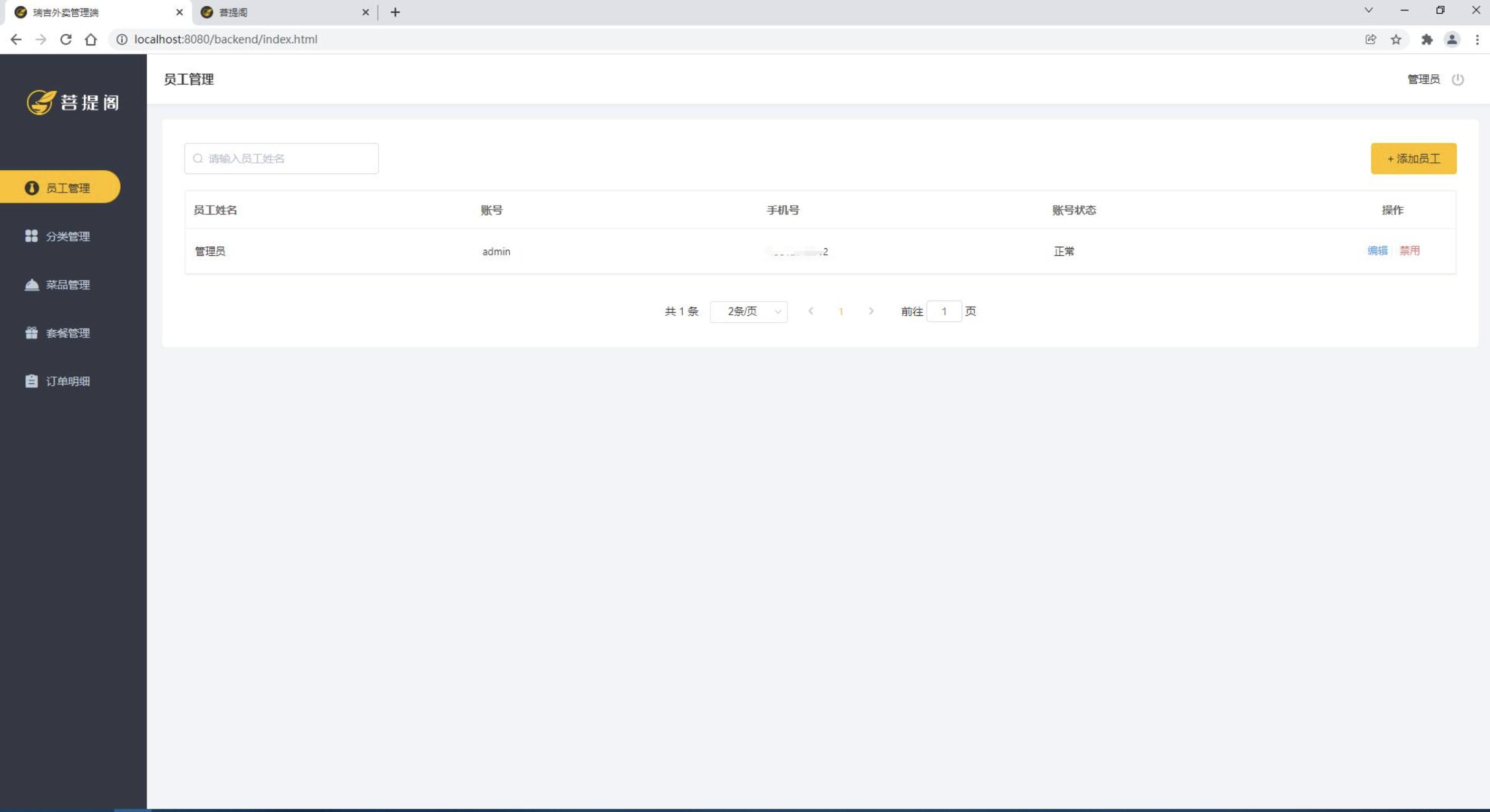Click the 手机号 column header
The height and width of the screenshot is (812, 1490).
coord(783,210)
